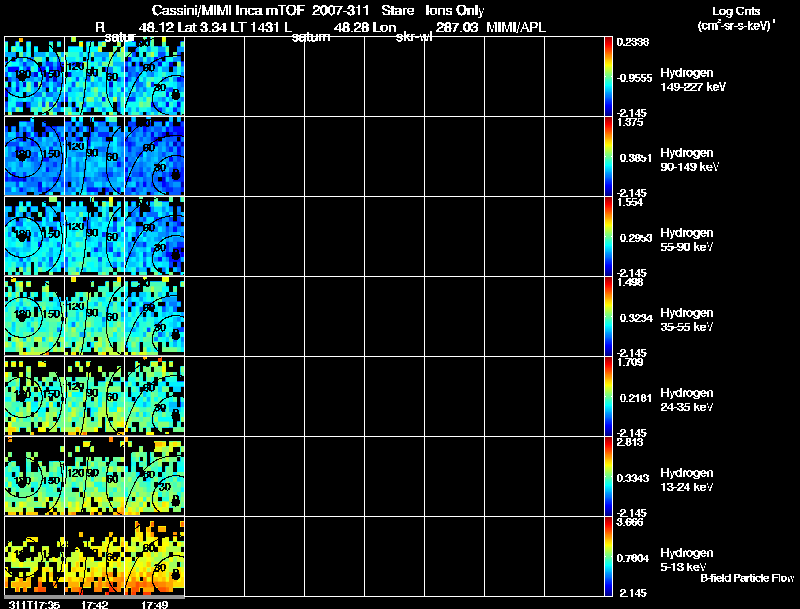Screen dimensions: 800x609
Task: Click the 5-13 keV Hydrogen image at 17:49
Action: point(154,556)
